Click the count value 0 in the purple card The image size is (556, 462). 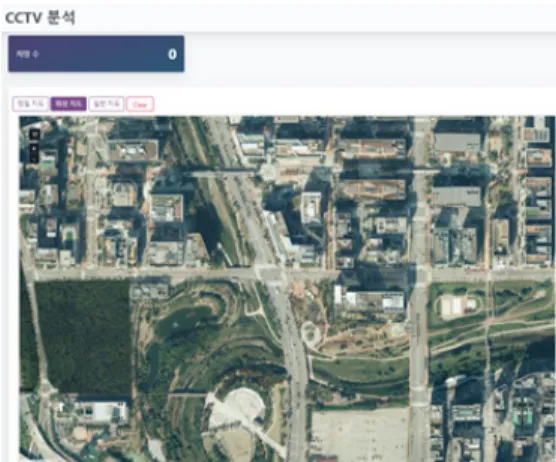click(x=172, y=54)
